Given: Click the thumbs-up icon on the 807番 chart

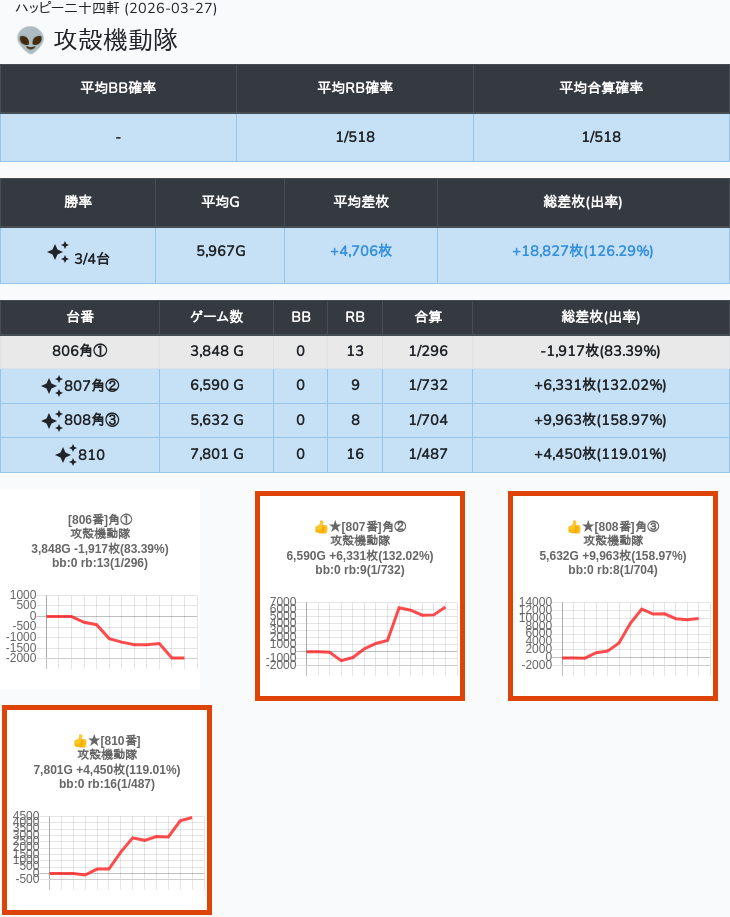Looking at the screenshot, I should point(321,526).
